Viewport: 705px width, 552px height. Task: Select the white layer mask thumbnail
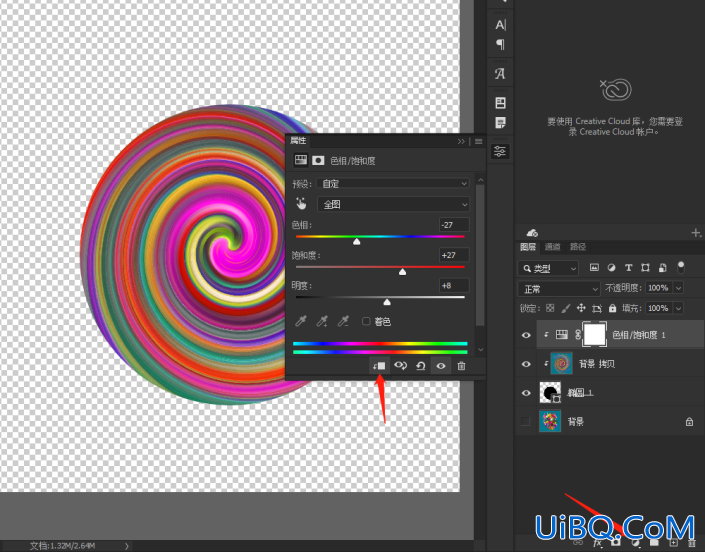coord(594,334)
